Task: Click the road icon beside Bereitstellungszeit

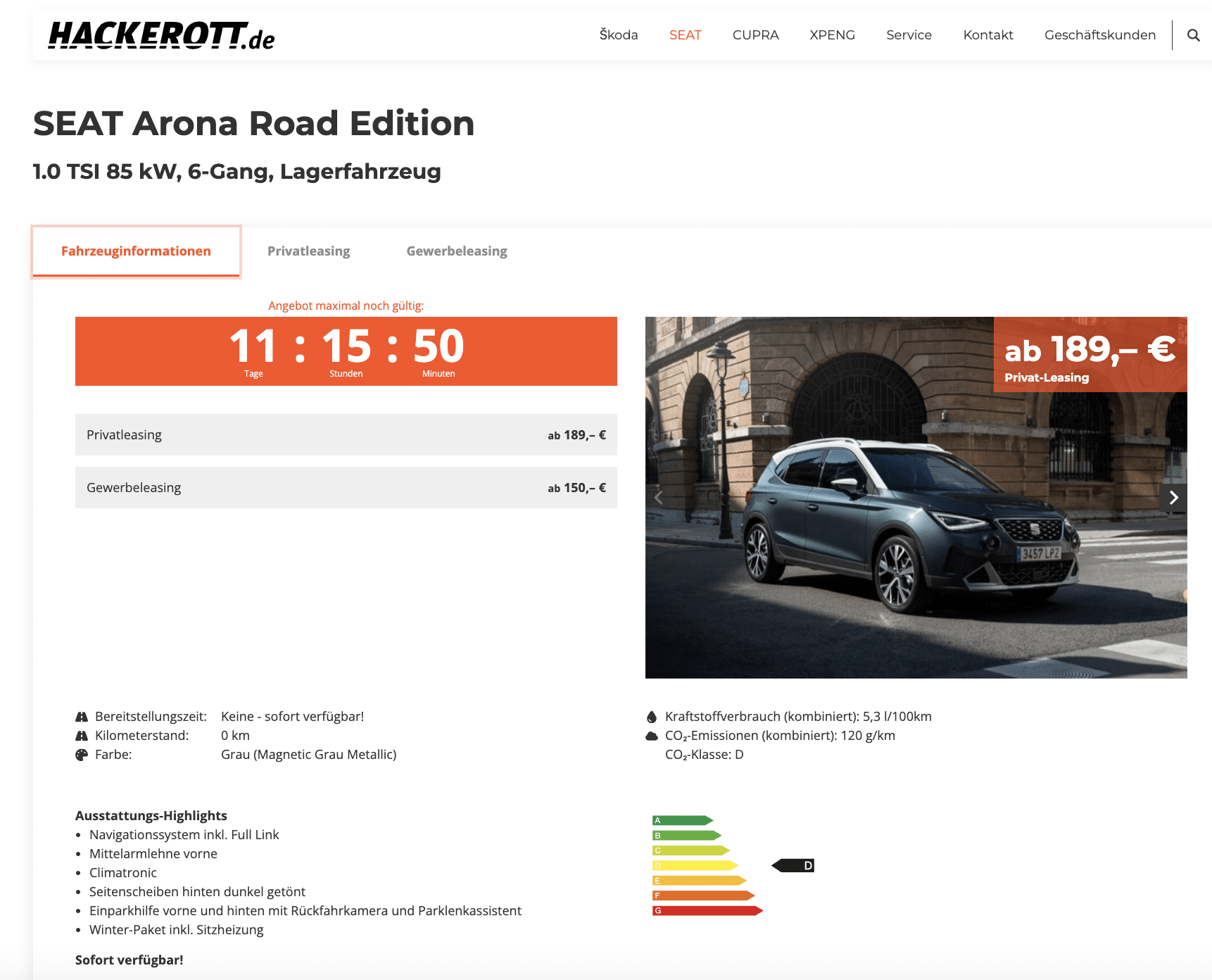Action: 82,717
